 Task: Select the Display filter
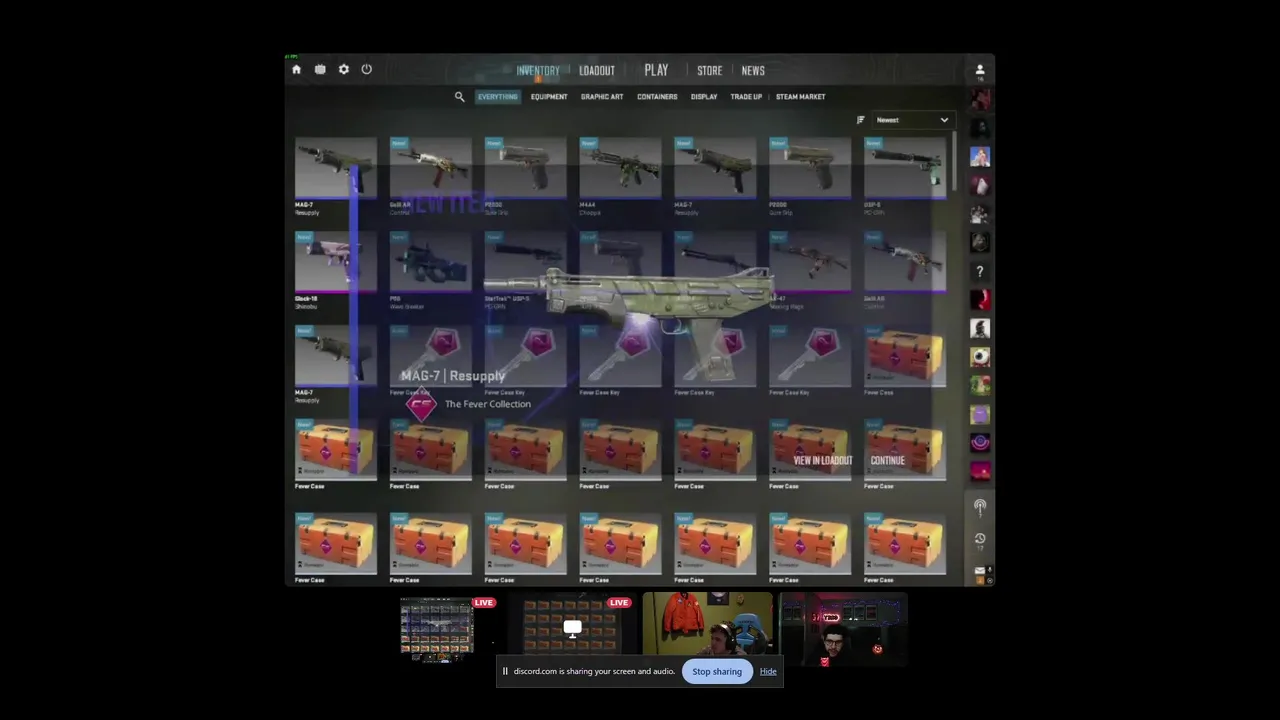[704, 97]
